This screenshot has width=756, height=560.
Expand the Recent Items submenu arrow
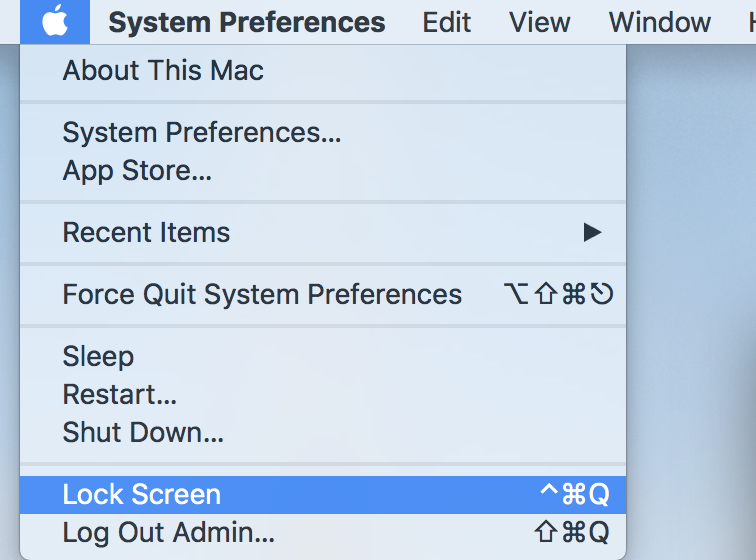point(592,232)
